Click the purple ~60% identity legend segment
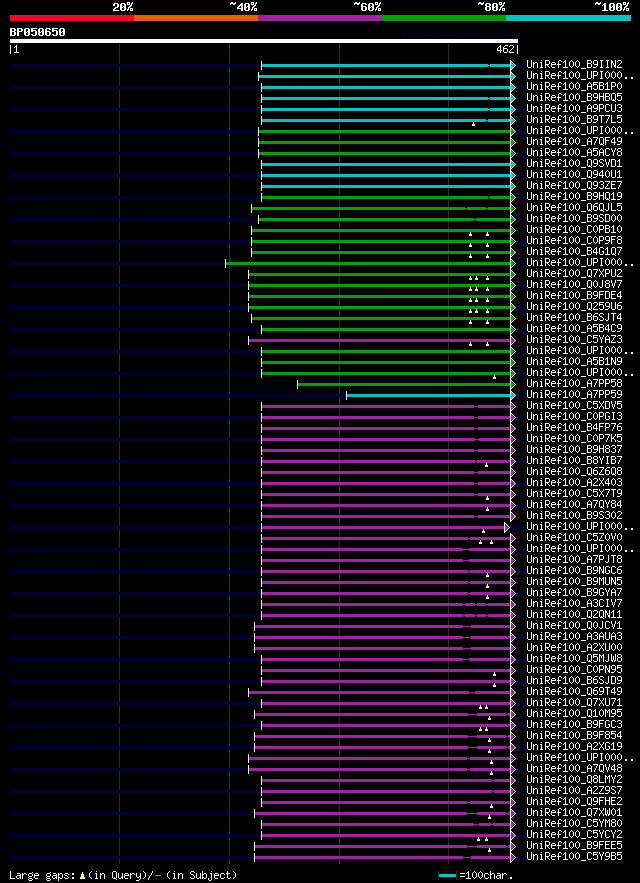Image resolution: width=640 pixels, height=883 pixels. point(320,18)
